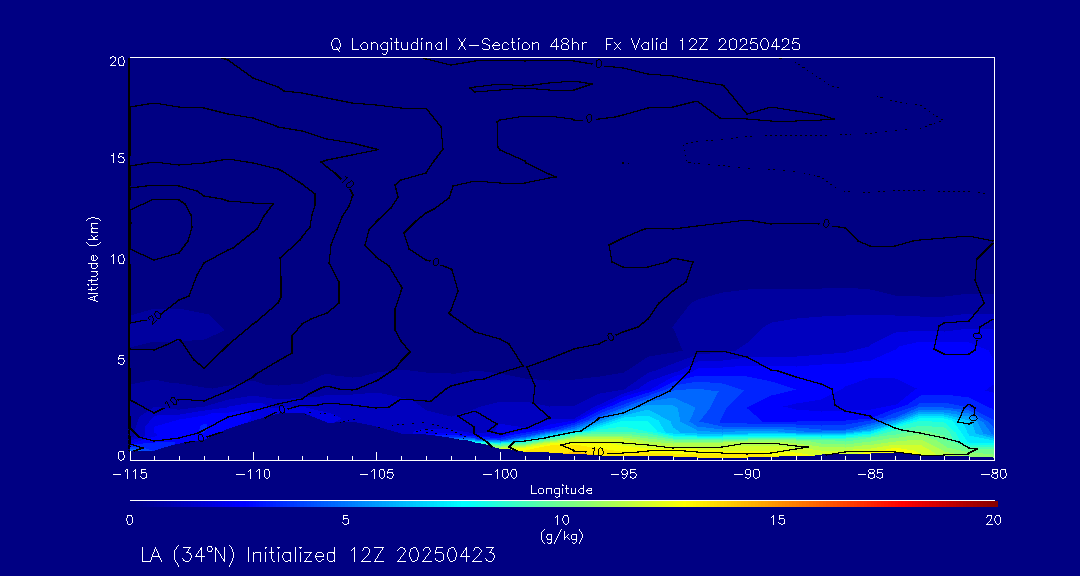Viewport: 1080px width, 576px height.
Task: Click the "LA (34°N) Initialized 12Z 20250423" footer
Action: [x=318, y=555]
